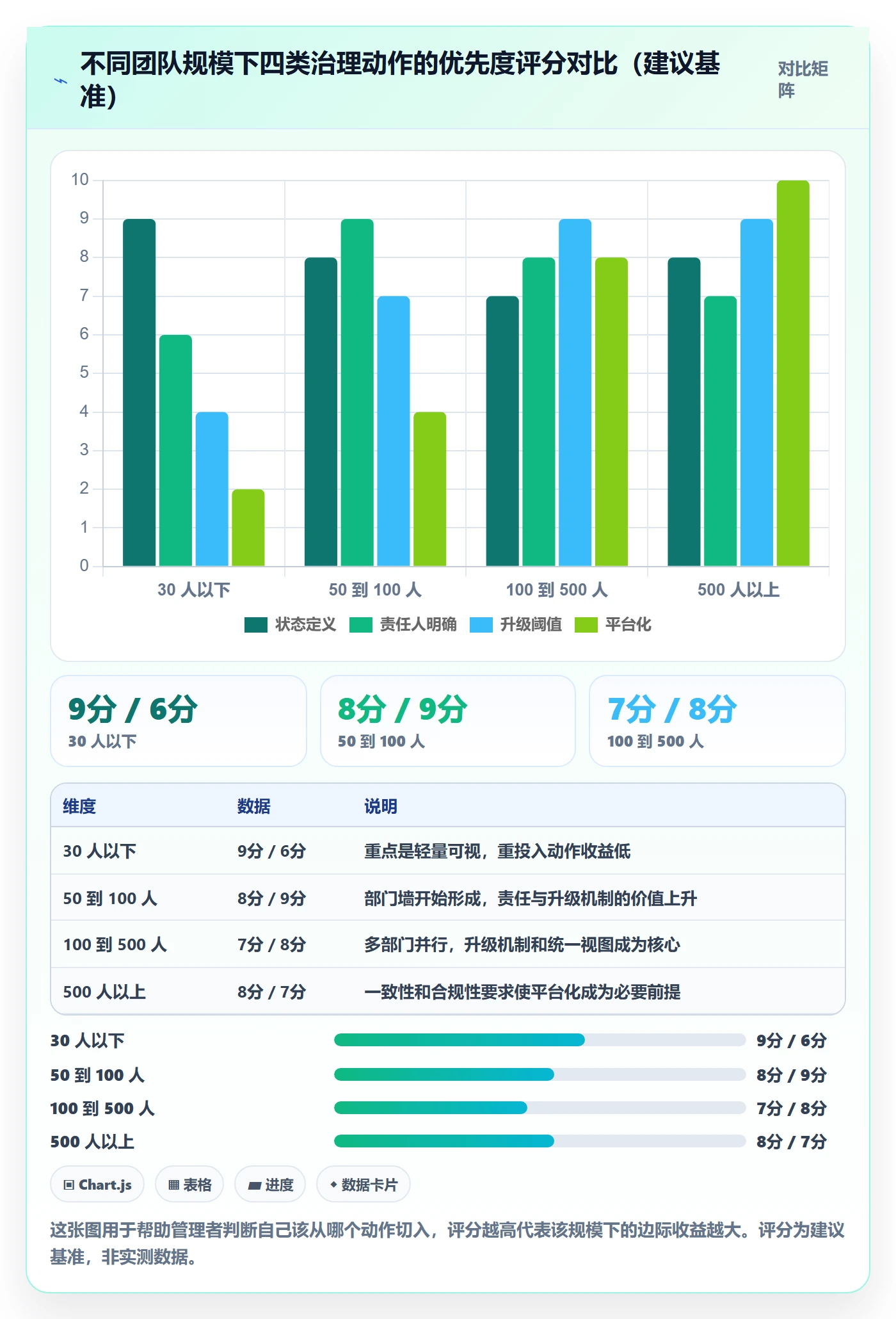Click the 平台化 legend label

(628, 625)
